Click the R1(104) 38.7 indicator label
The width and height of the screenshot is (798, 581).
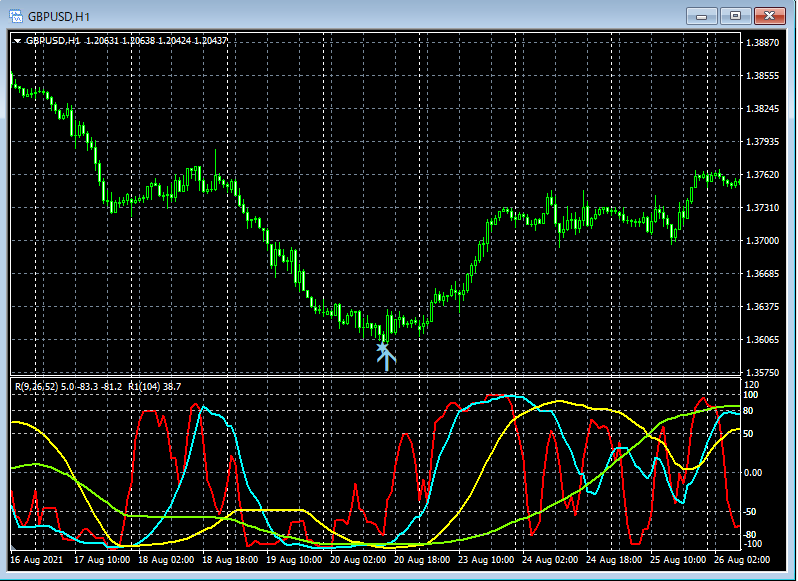(x=155, y=386)
